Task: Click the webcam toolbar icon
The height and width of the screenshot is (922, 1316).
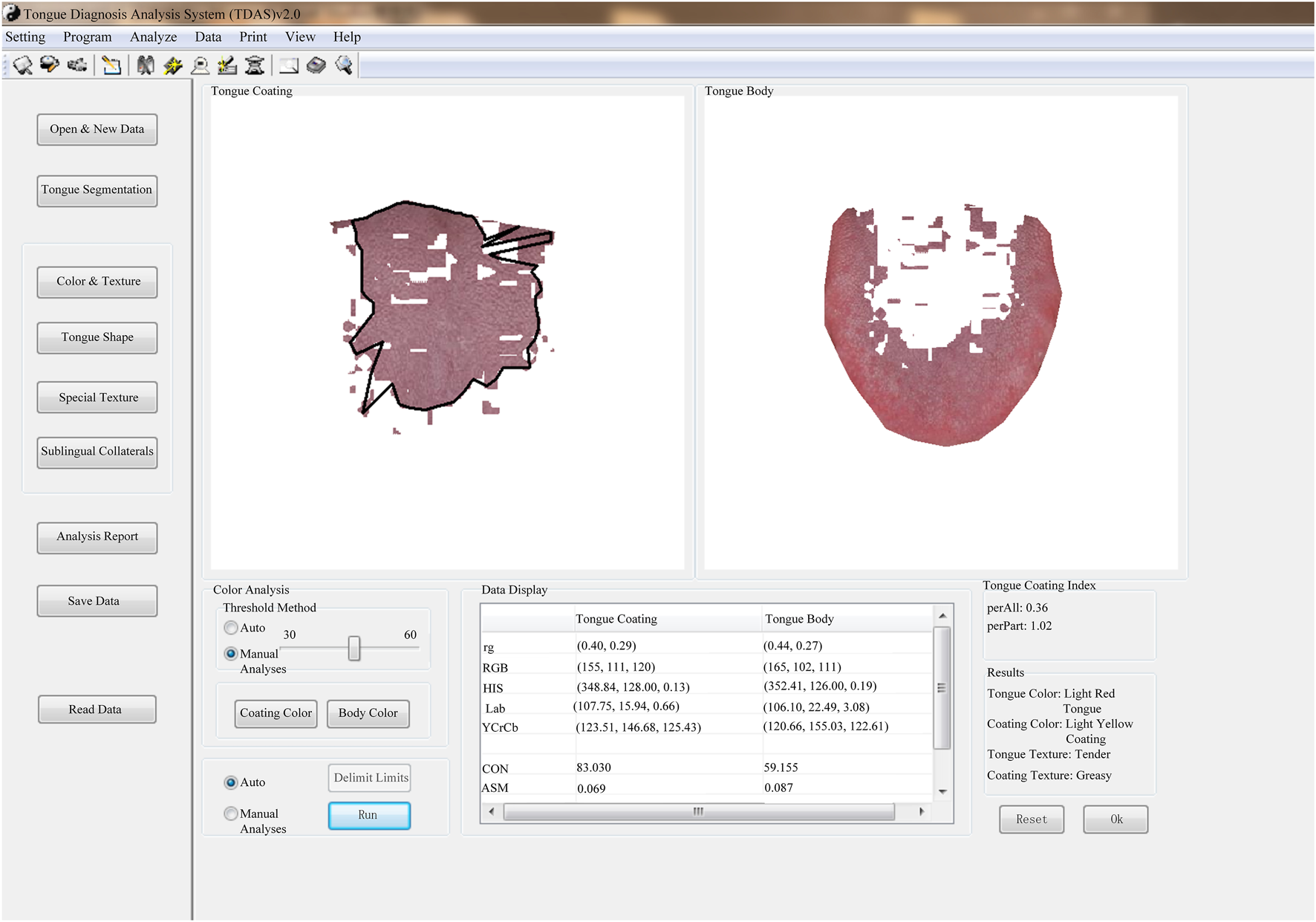Action: click(200, 66)
